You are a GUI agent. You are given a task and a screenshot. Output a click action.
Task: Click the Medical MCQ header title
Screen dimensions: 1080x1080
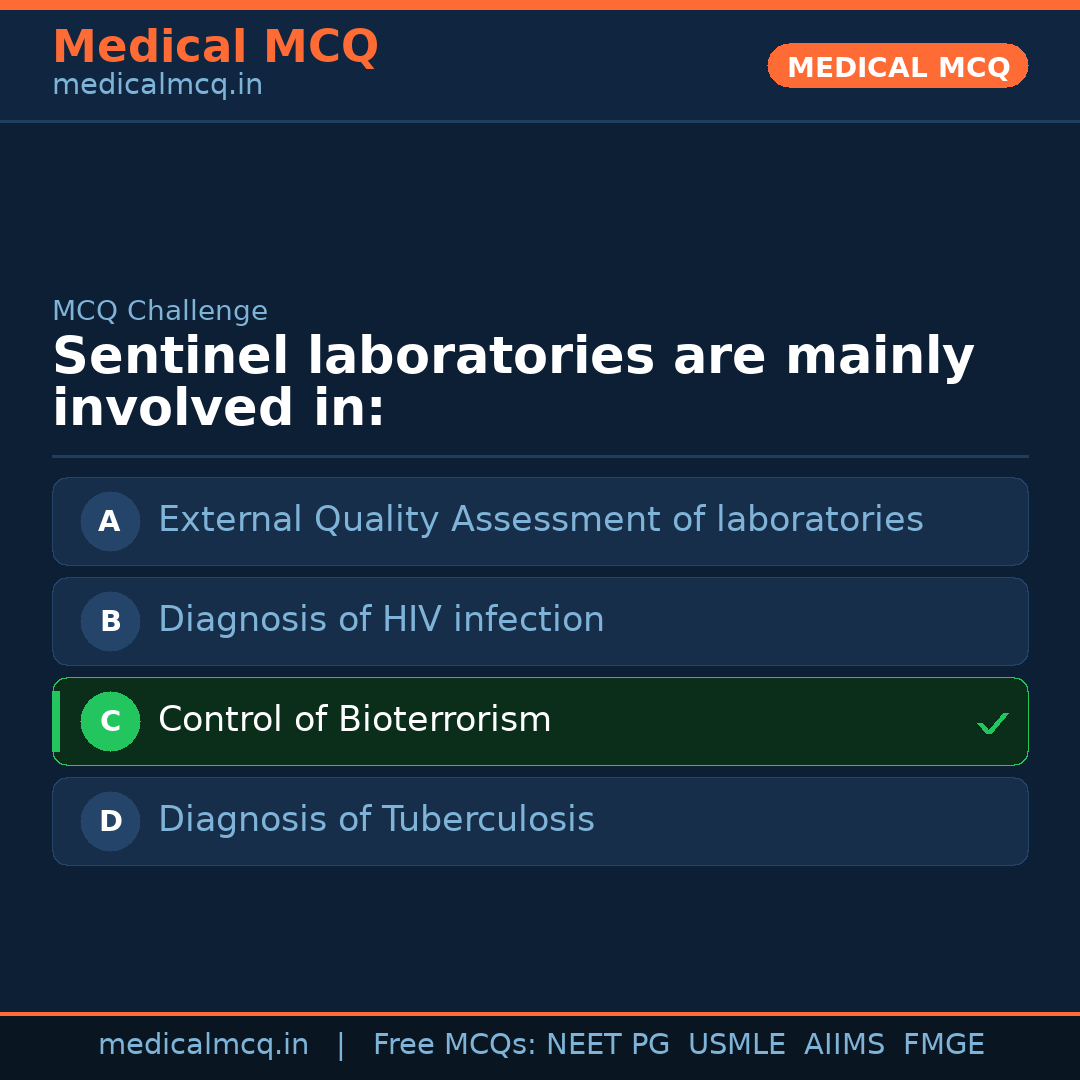(215, 47)
